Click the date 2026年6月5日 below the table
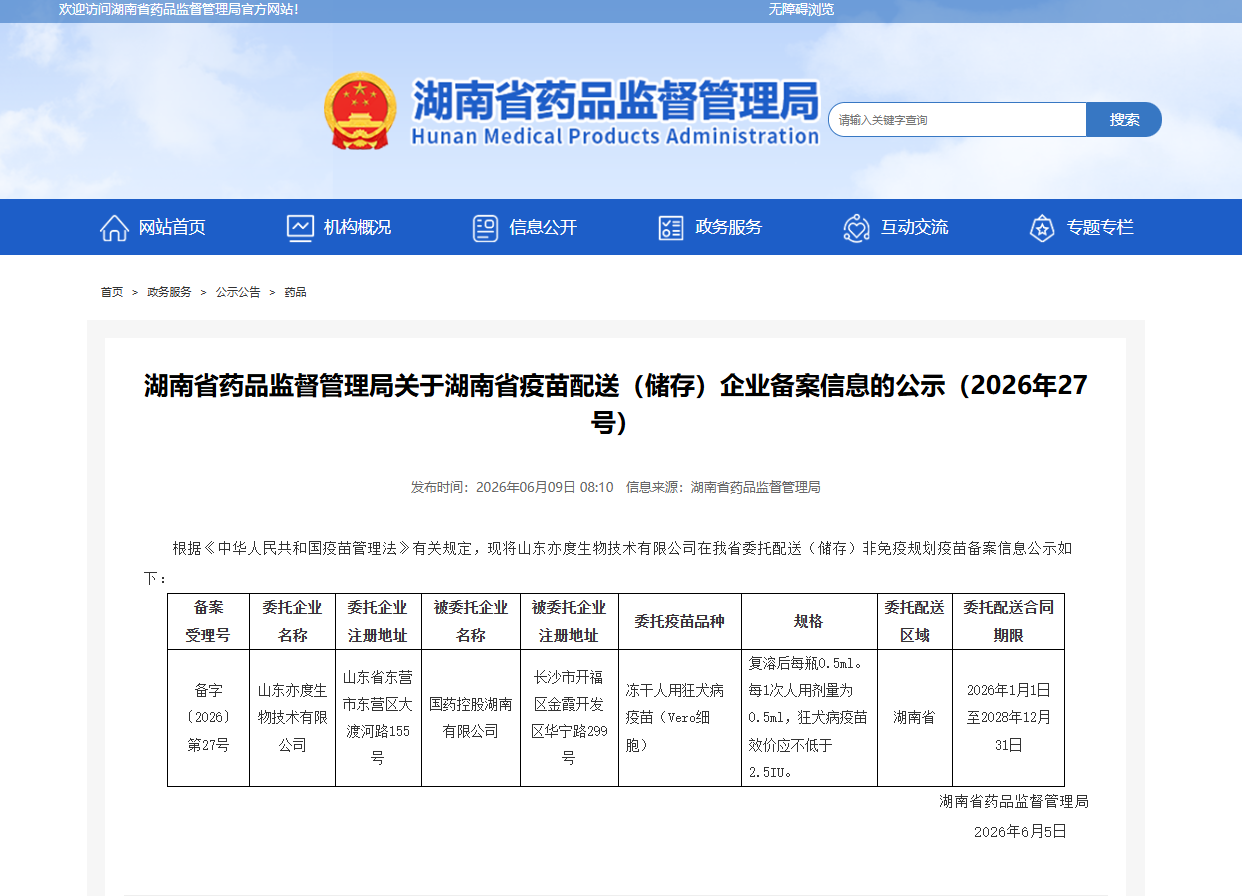The height and width of the screenshot is (896, 1242). (x=1020, y=831)
